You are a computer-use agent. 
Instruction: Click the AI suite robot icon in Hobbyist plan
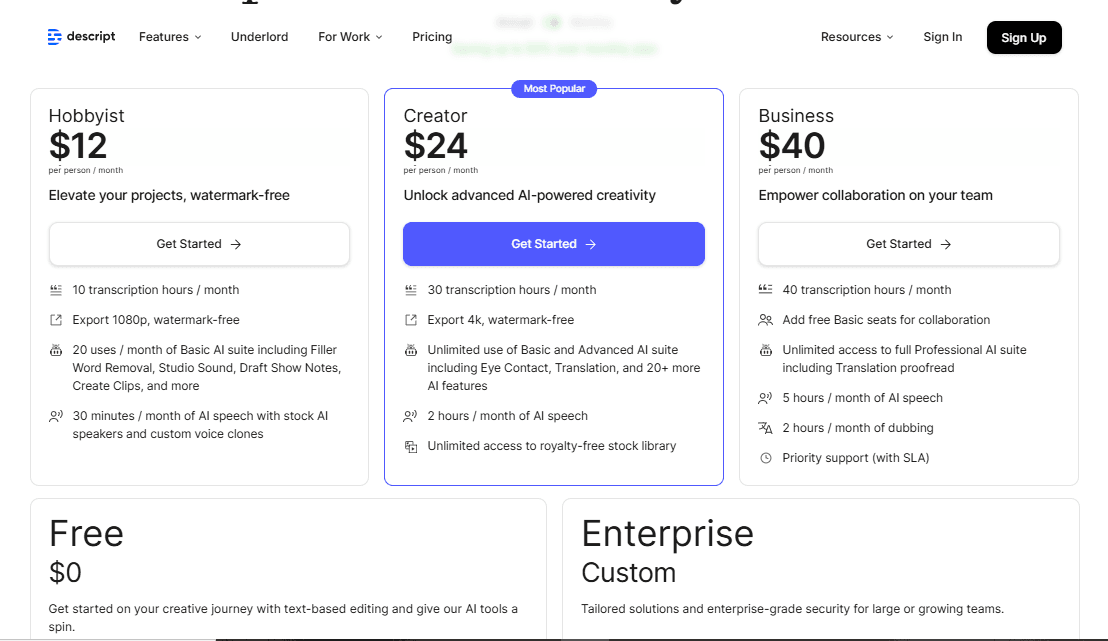point(57,350)
